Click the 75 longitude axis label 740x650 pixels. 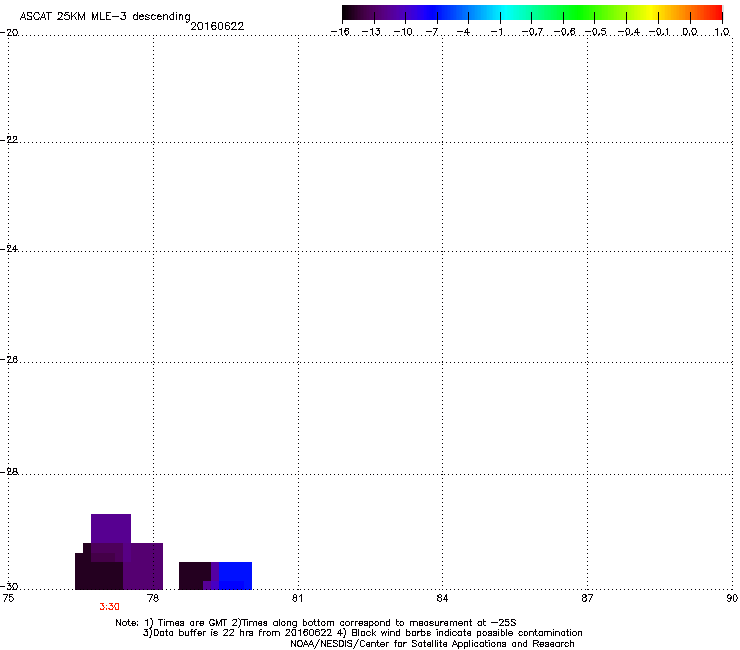click(8, 598)
